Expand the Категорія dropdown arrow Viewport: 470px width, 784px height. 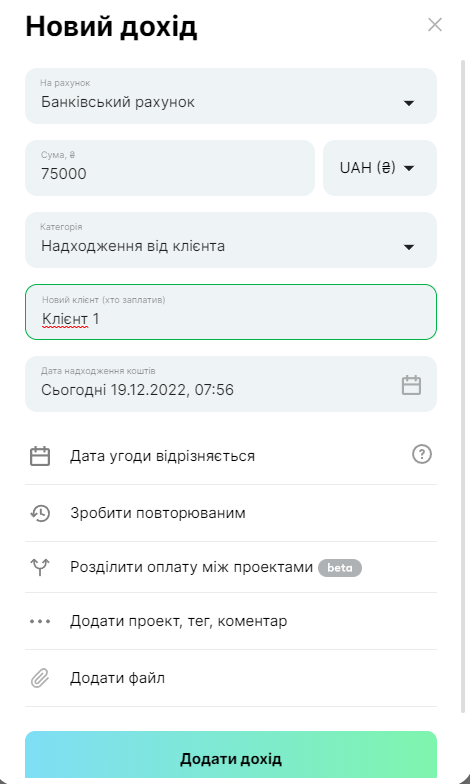click(x=409, y=247)
